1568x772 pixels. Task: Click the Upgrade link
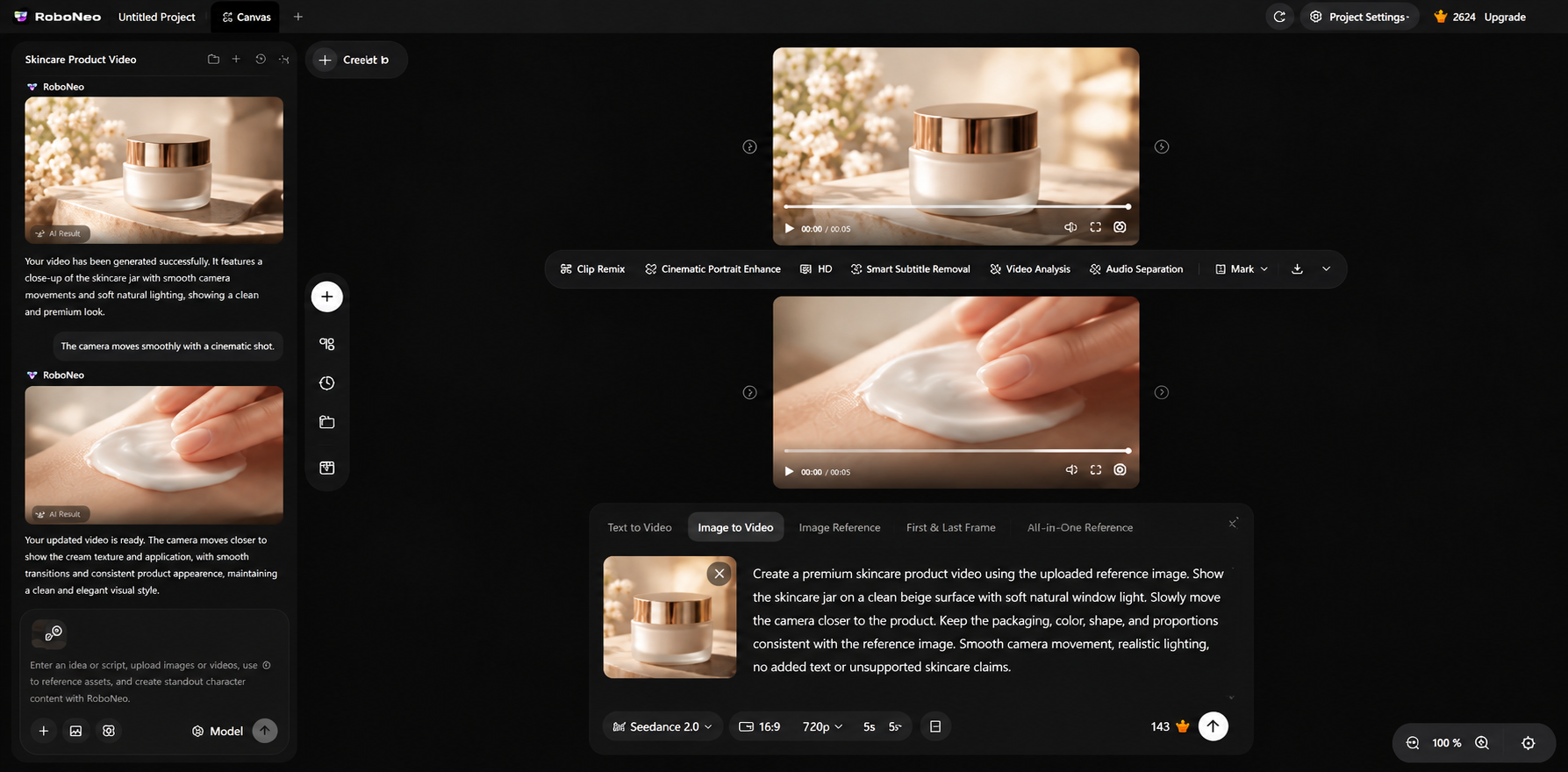1505,17
